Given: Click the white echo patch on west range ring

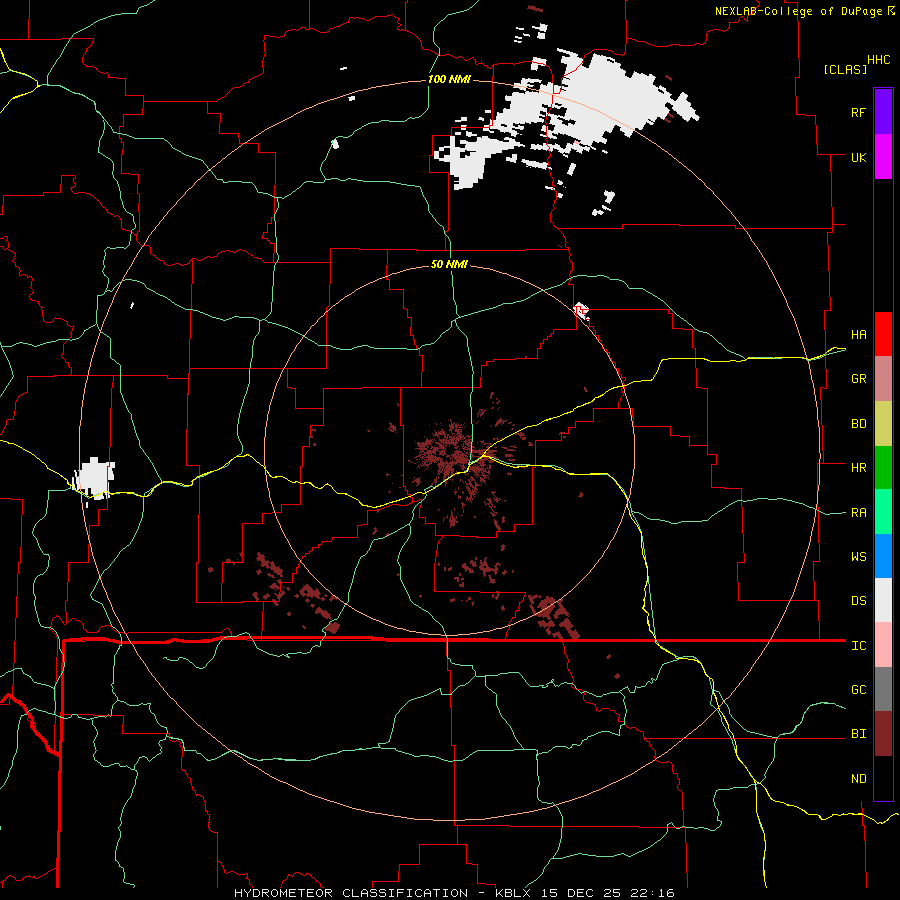Looking at the screenshot, I should pyautogui.click(x=94, y=478).
